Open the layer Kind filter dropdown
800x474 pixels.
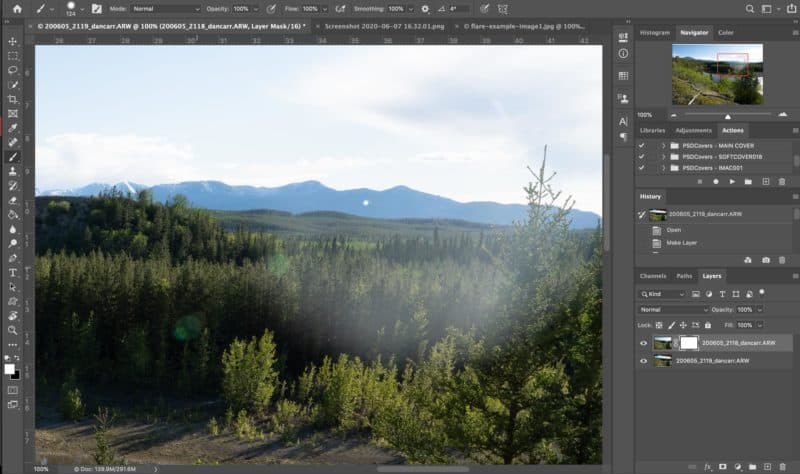coord(662,294)
